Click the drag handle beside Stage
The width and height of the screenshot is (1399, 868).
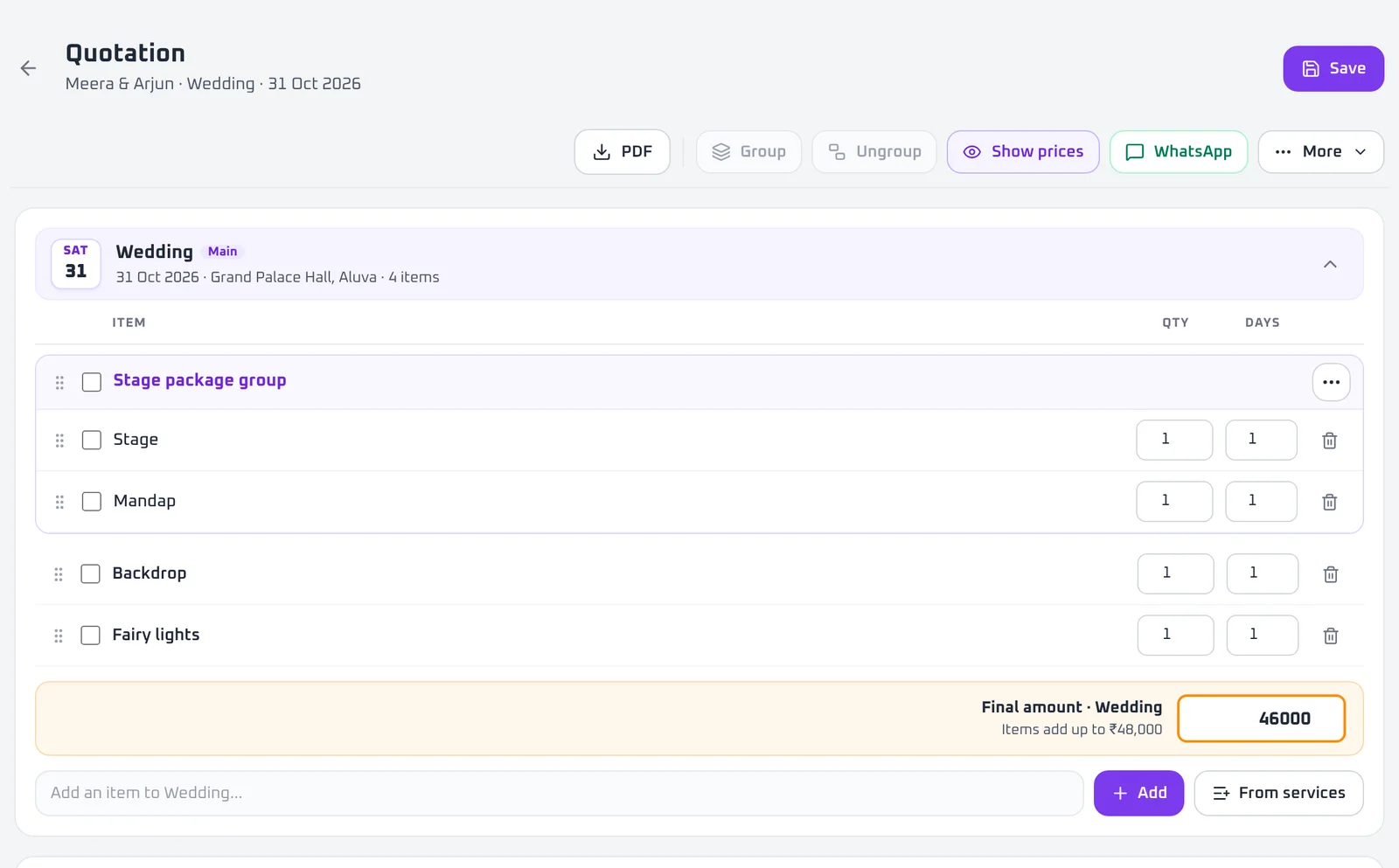tap(59, 441)
